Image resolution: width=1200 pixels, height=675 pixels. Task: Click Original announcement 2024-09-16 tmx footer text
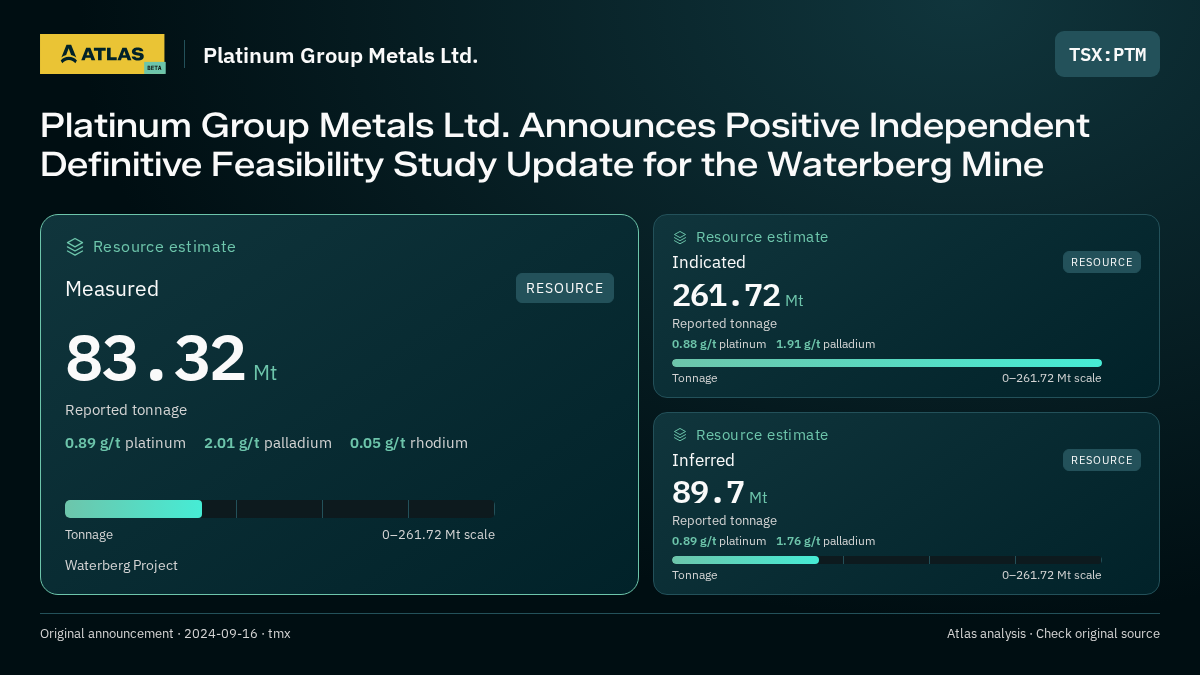[165, 634]
